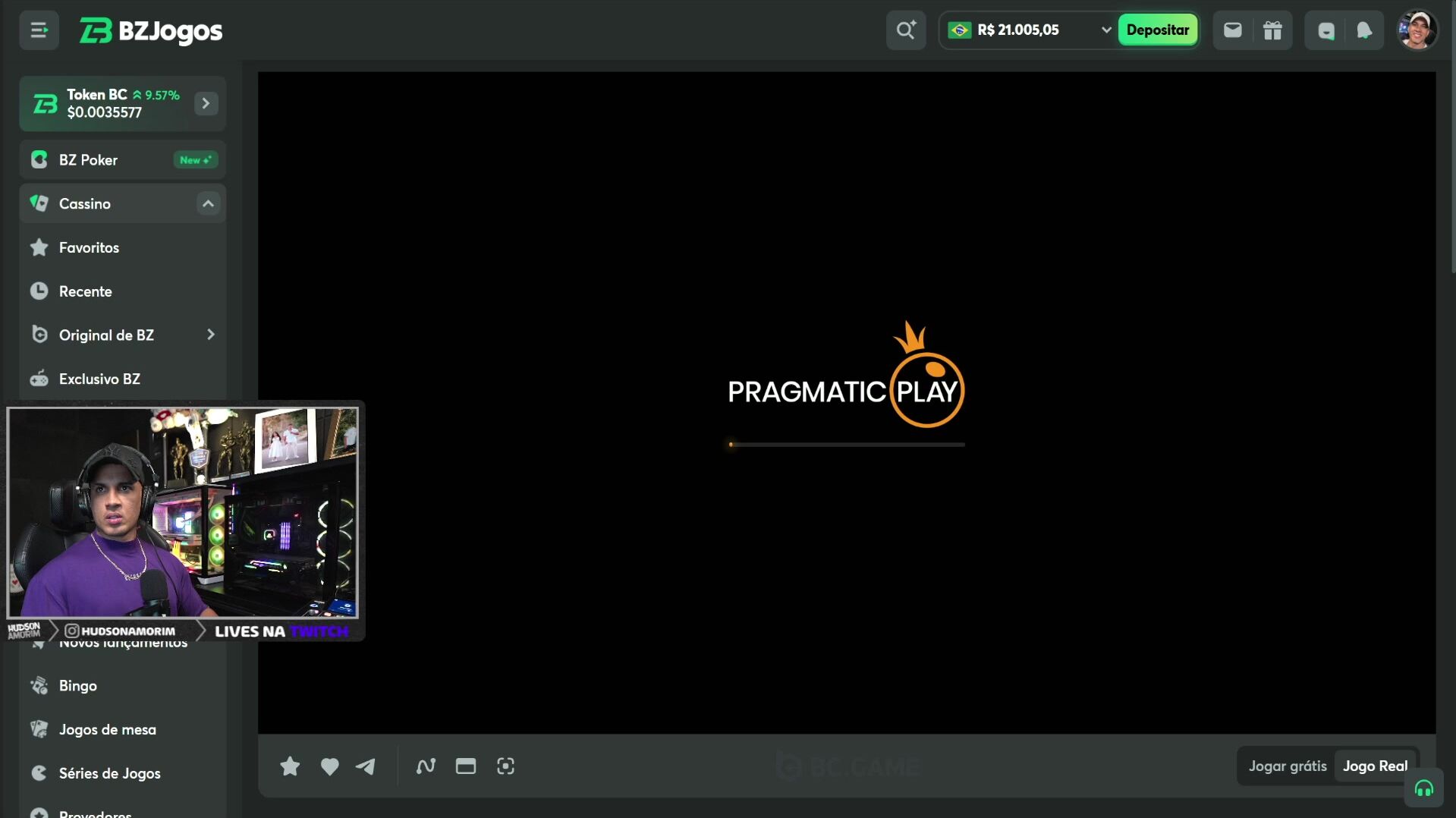Open the live stats graph icon
1456x818 pixels.
[426, 766]
